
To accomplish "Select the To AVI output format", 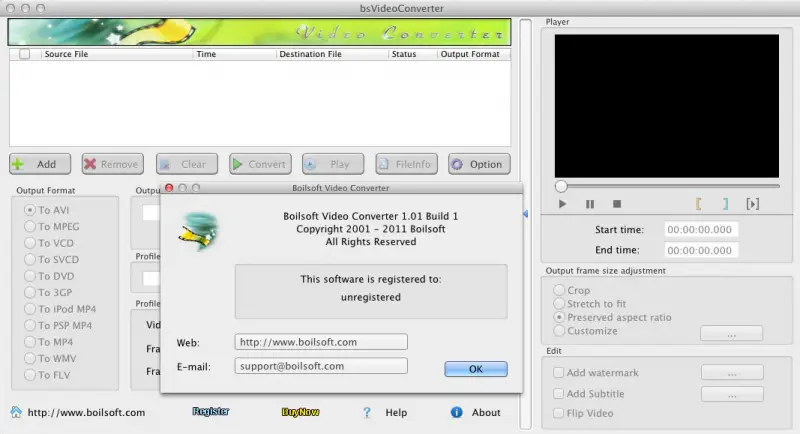I will click(x=30, y=210).
